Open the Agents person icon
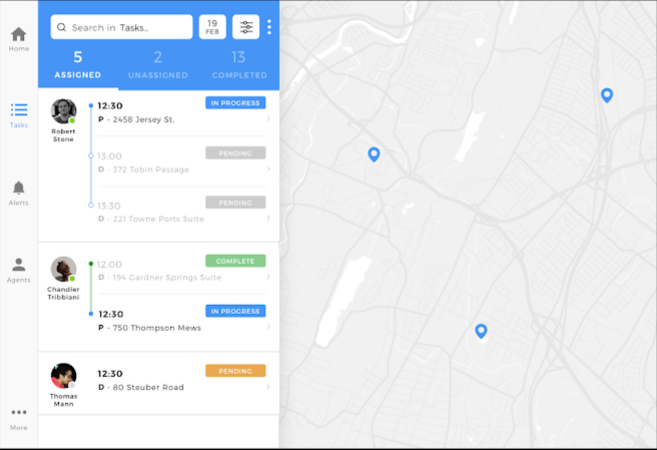The height and width of the screenshot is (450, 657). pos(18,264)
